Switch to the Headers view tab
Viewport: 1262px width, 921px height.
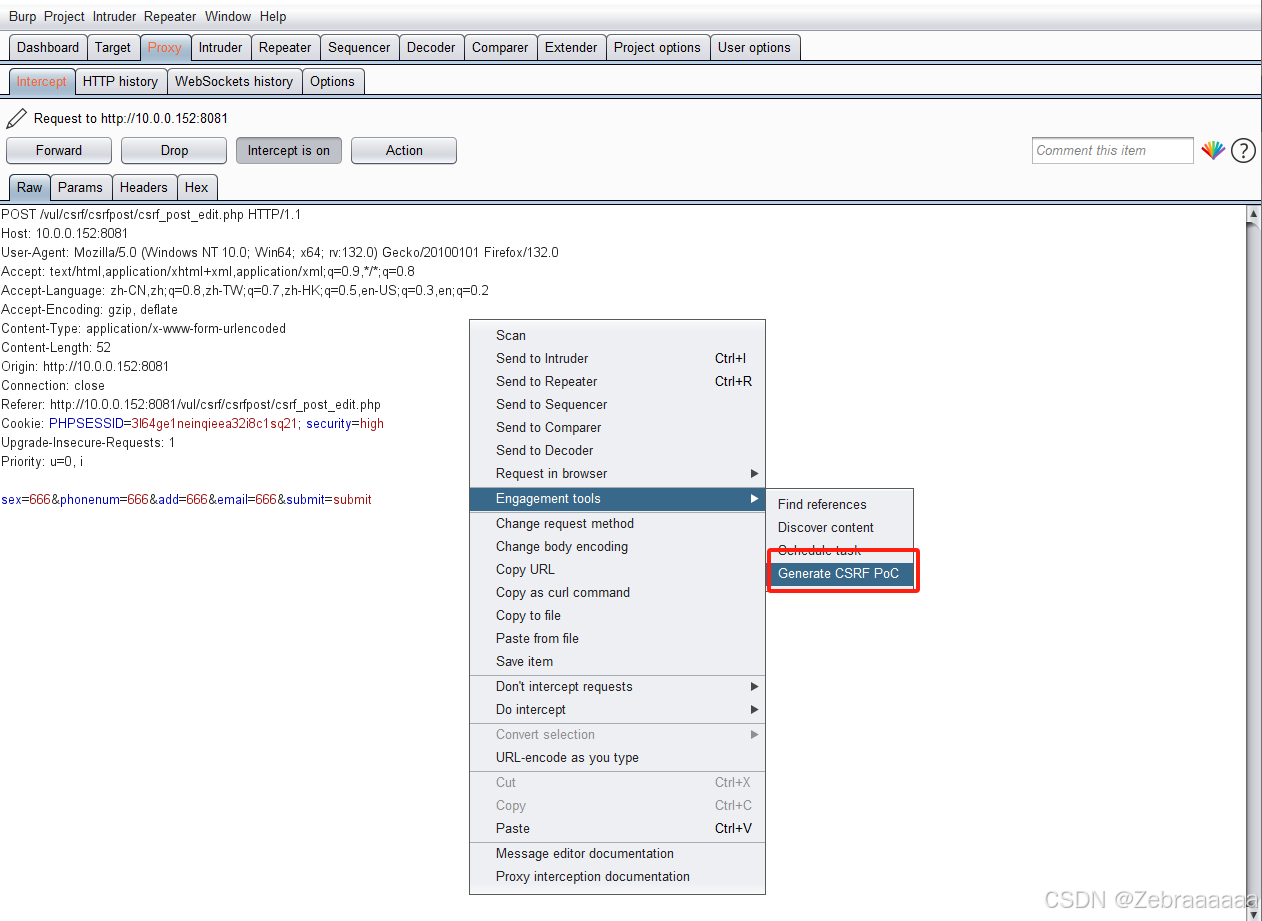point(144,187)
